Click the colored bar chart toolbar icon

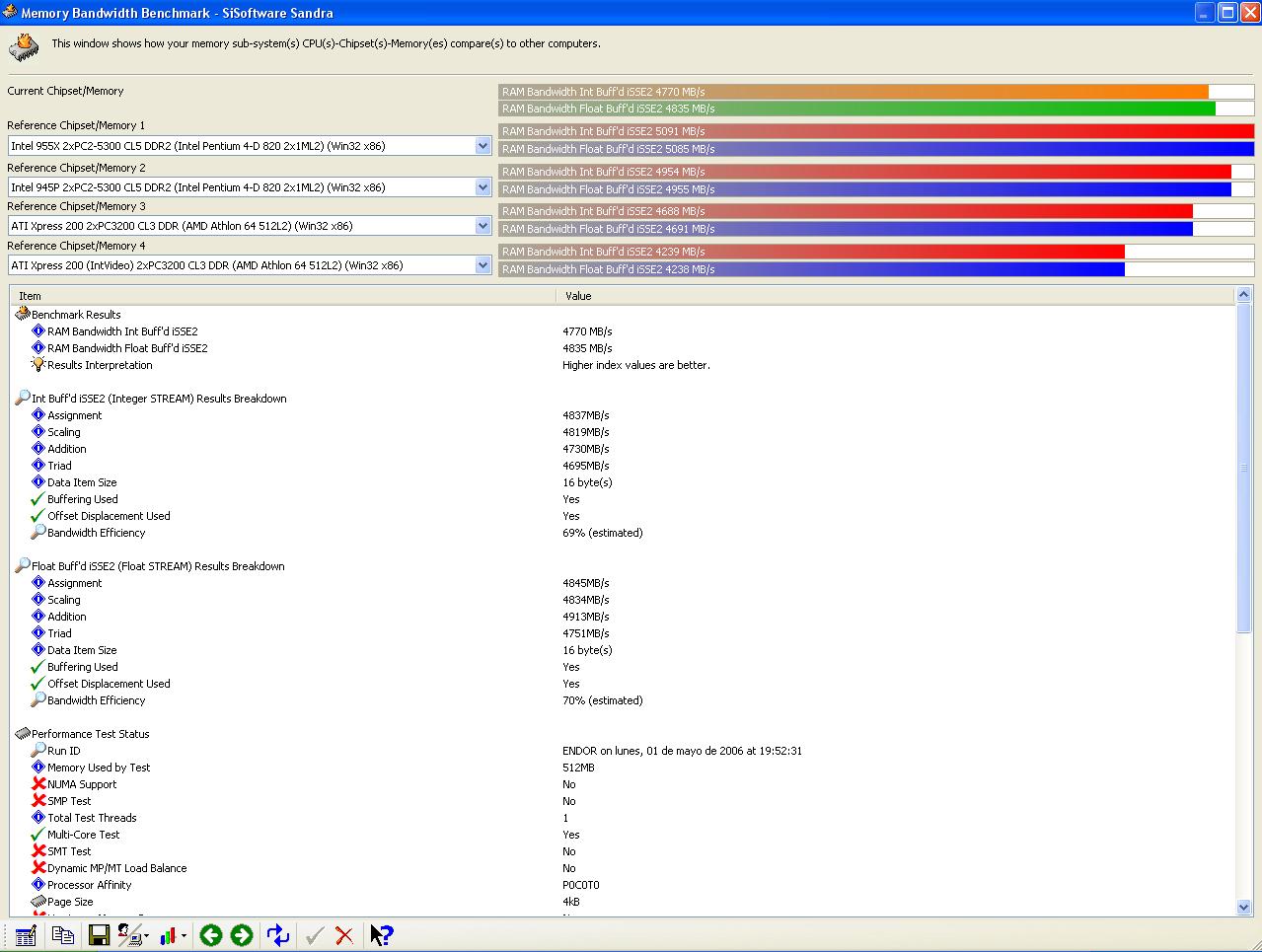[x=170, y=935]
